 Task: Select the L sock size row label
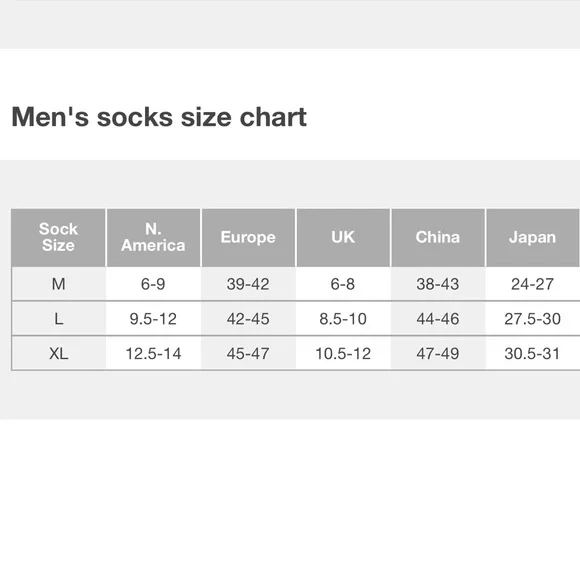tap(58, 319)
